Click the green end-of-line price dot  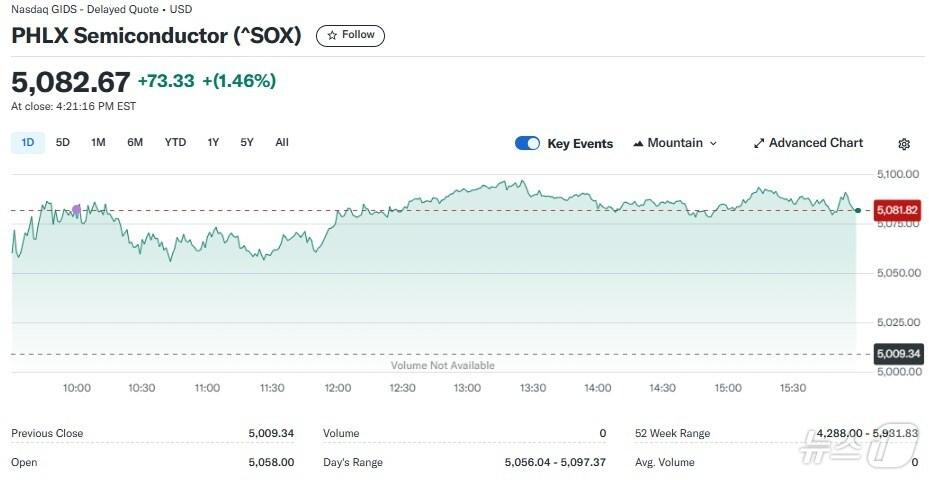pyautogui.click(x=857, y=210)
